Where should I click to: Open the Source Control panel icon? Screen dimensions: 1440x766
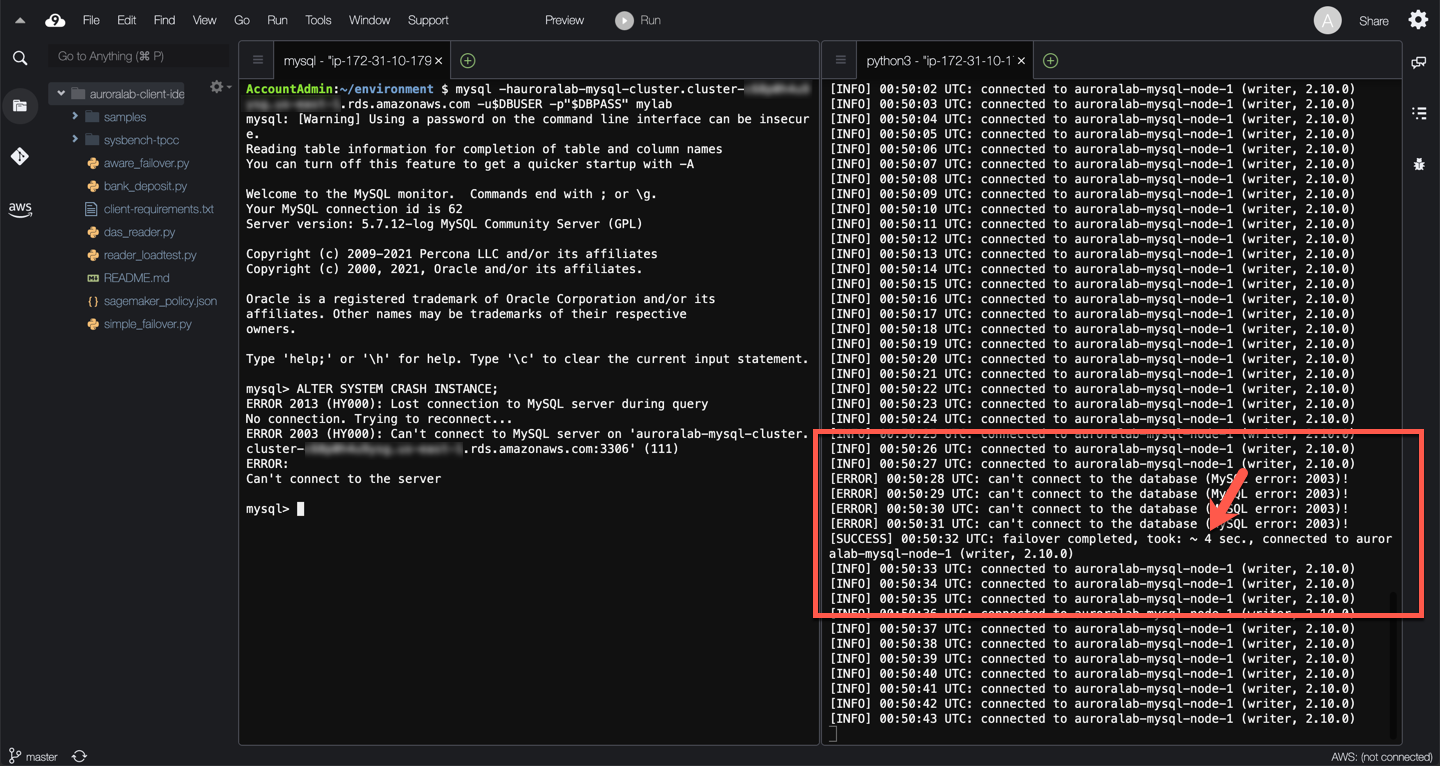click(20, 156)
